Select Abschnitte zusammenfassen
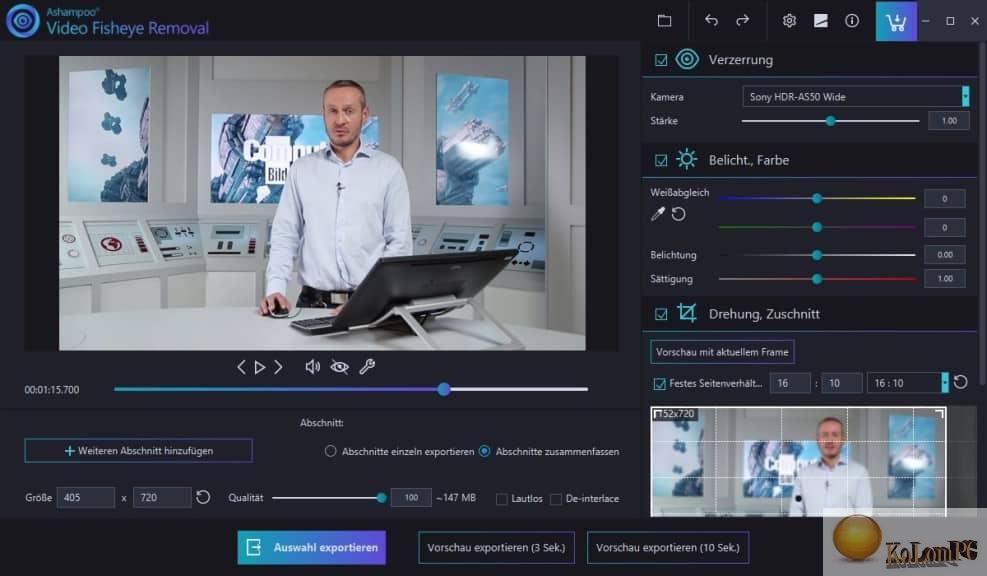Screen dimensions: 987x576 point(485,451)
